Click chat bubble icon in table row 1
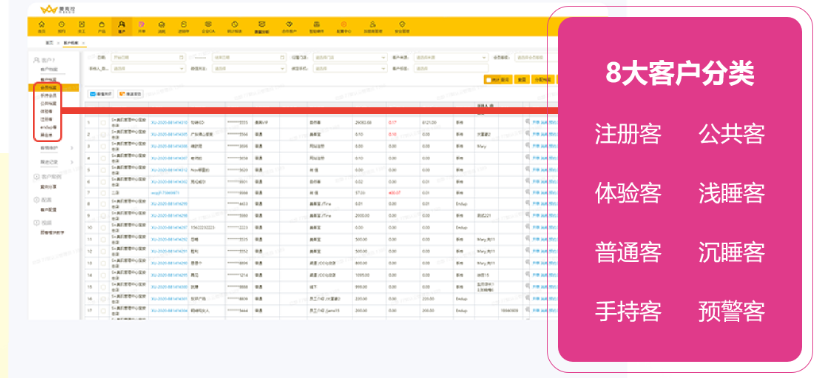Image resolution: width=828 pixels, height=378 pixels. [528, 122]
